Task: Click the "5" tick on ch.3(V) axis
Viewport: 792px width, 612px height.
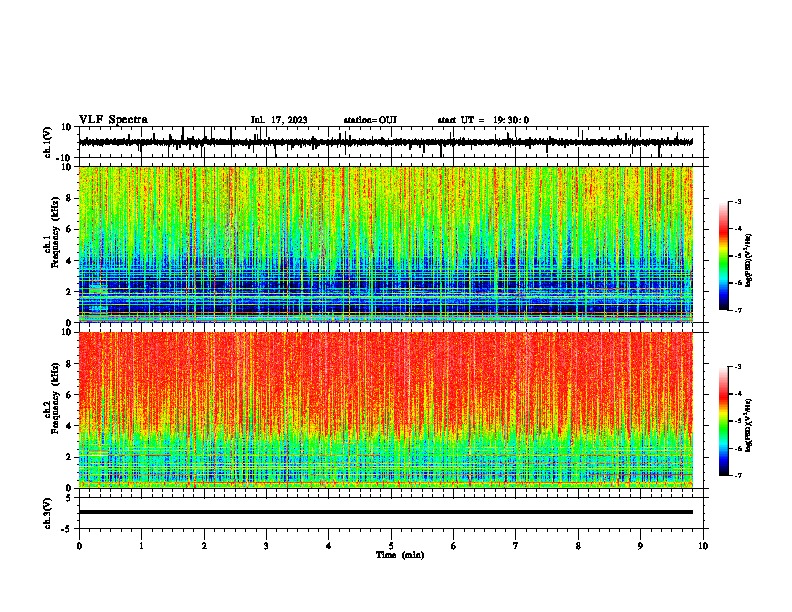Action: (x=70, y=498)
